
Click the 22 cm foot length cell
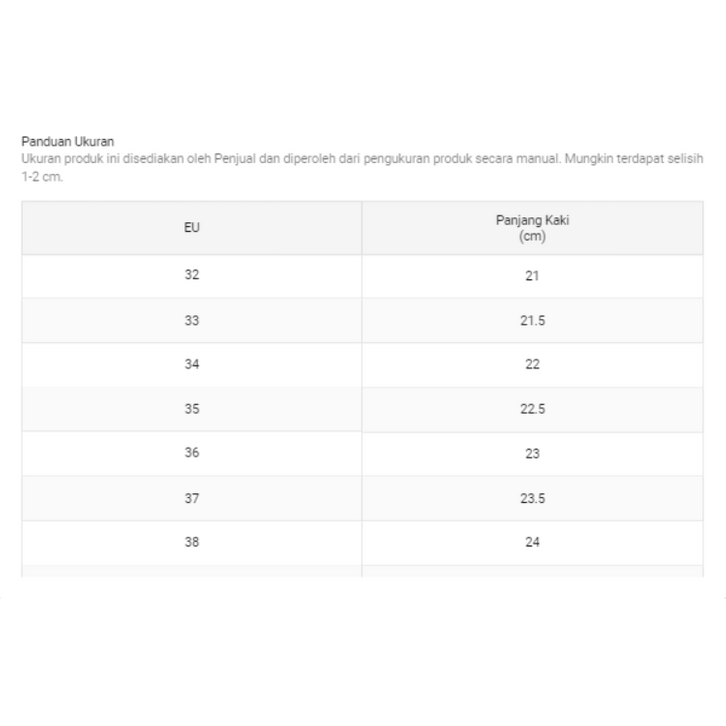pyautogui.click(x=532, y=364)
